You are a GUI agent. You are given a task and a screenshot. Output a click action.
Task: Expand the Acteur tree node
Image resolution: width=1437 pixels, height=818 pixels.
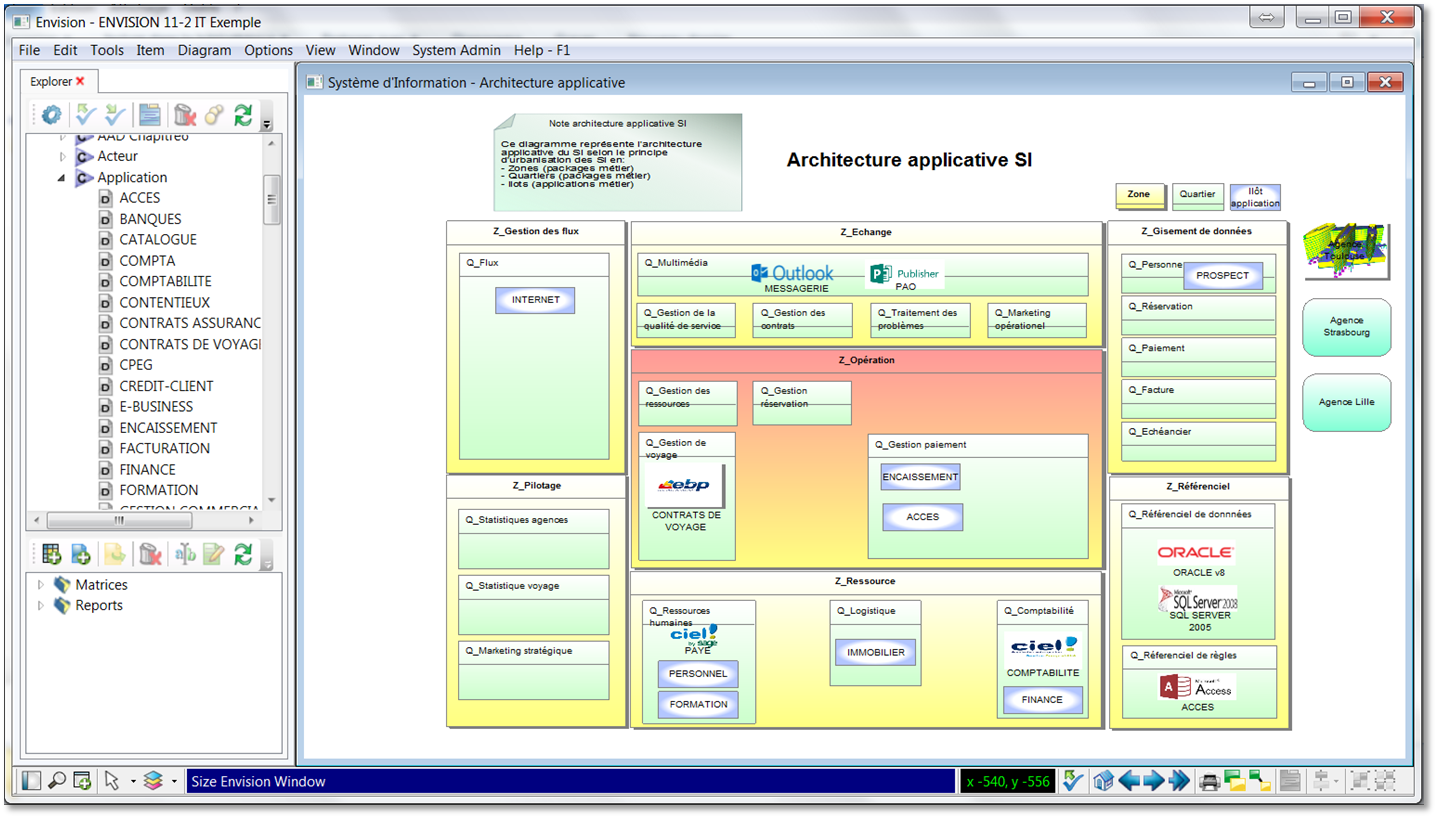tap(62, 157)
